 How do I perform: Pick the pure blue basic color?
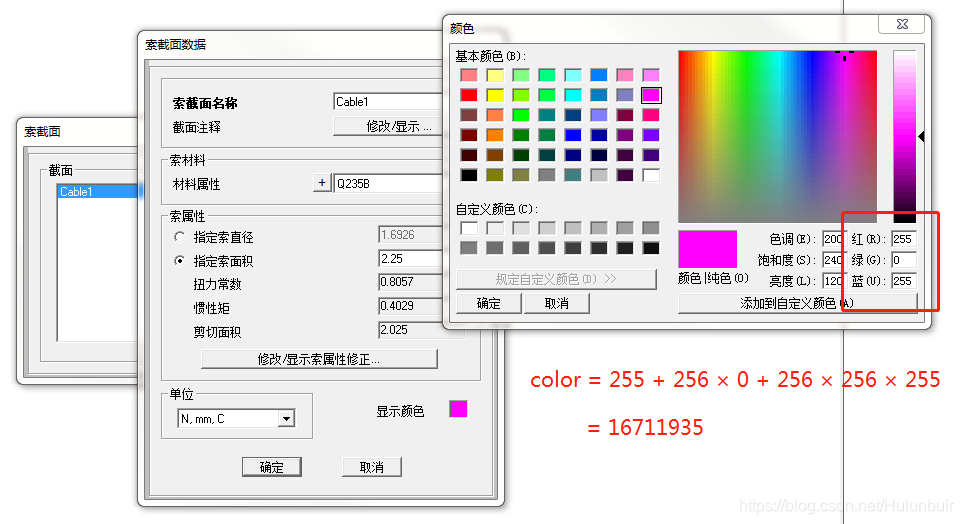573,135
